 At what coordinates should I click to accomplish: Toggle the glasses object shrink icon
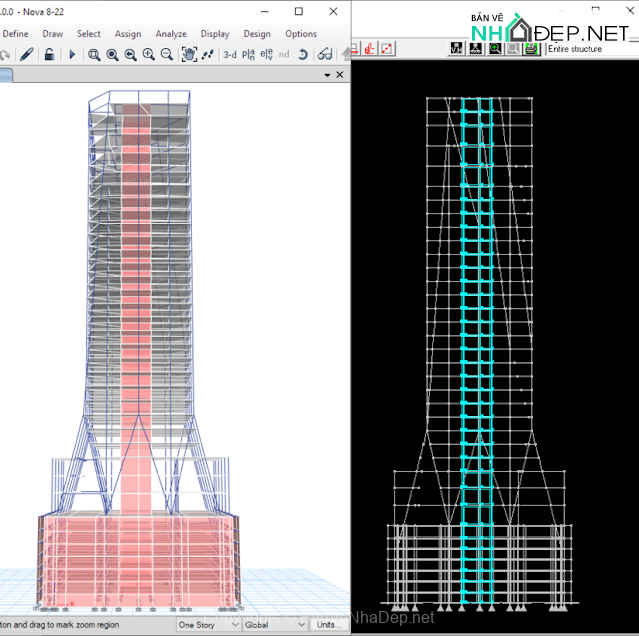(324, 54)
